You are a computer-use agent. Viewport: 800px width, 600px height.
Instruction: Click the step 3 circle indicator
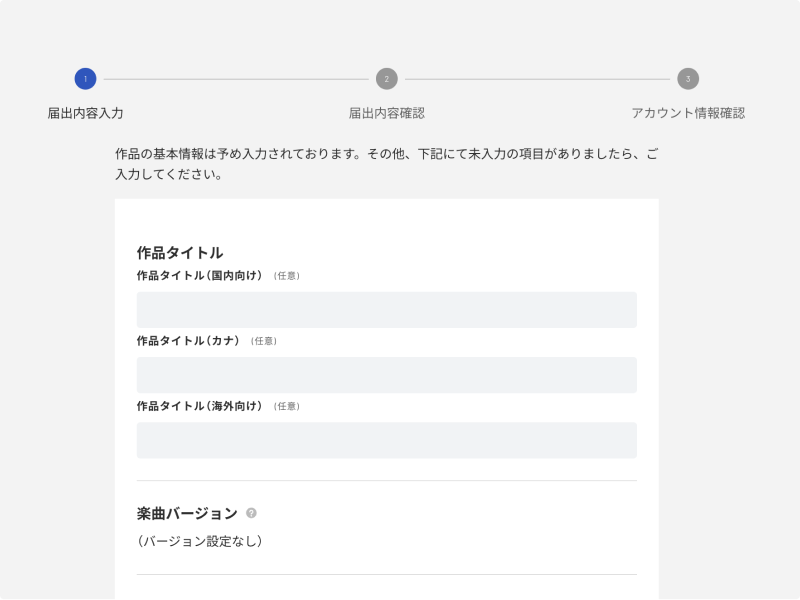tap(688, 79)
